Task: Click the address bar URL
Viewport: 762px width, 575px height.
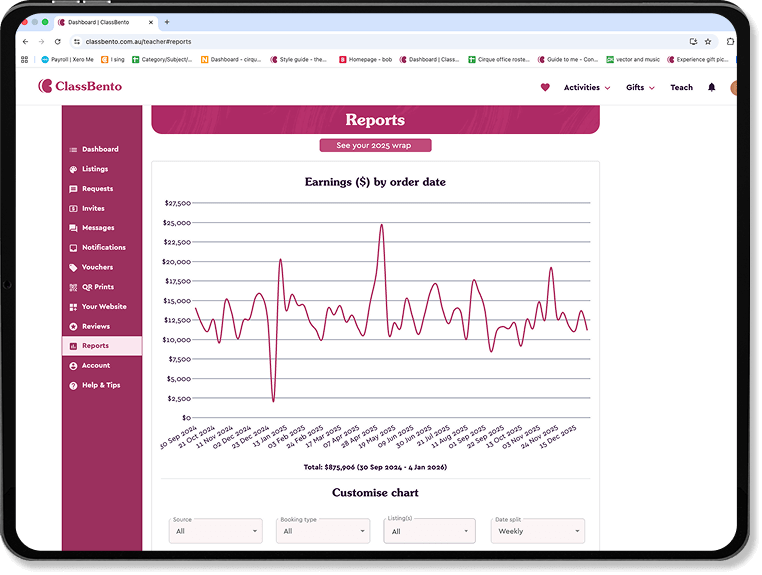Action: point(139,42)
